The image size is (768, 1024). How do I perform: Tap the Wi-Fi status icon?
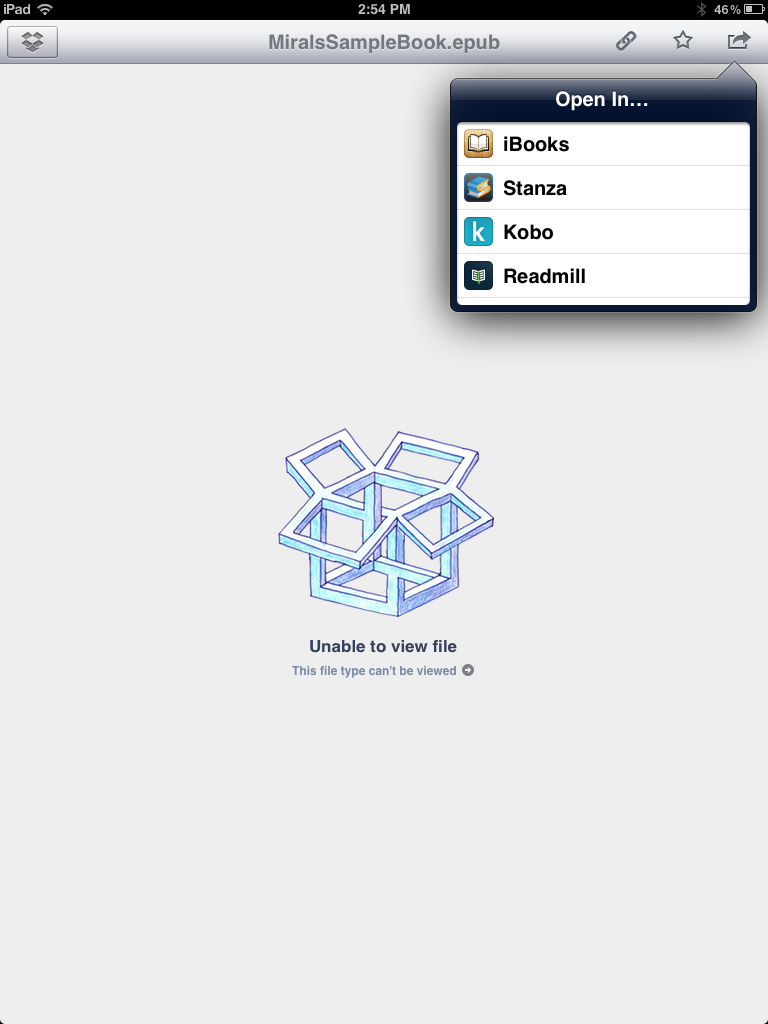click(x=45, y=9)
